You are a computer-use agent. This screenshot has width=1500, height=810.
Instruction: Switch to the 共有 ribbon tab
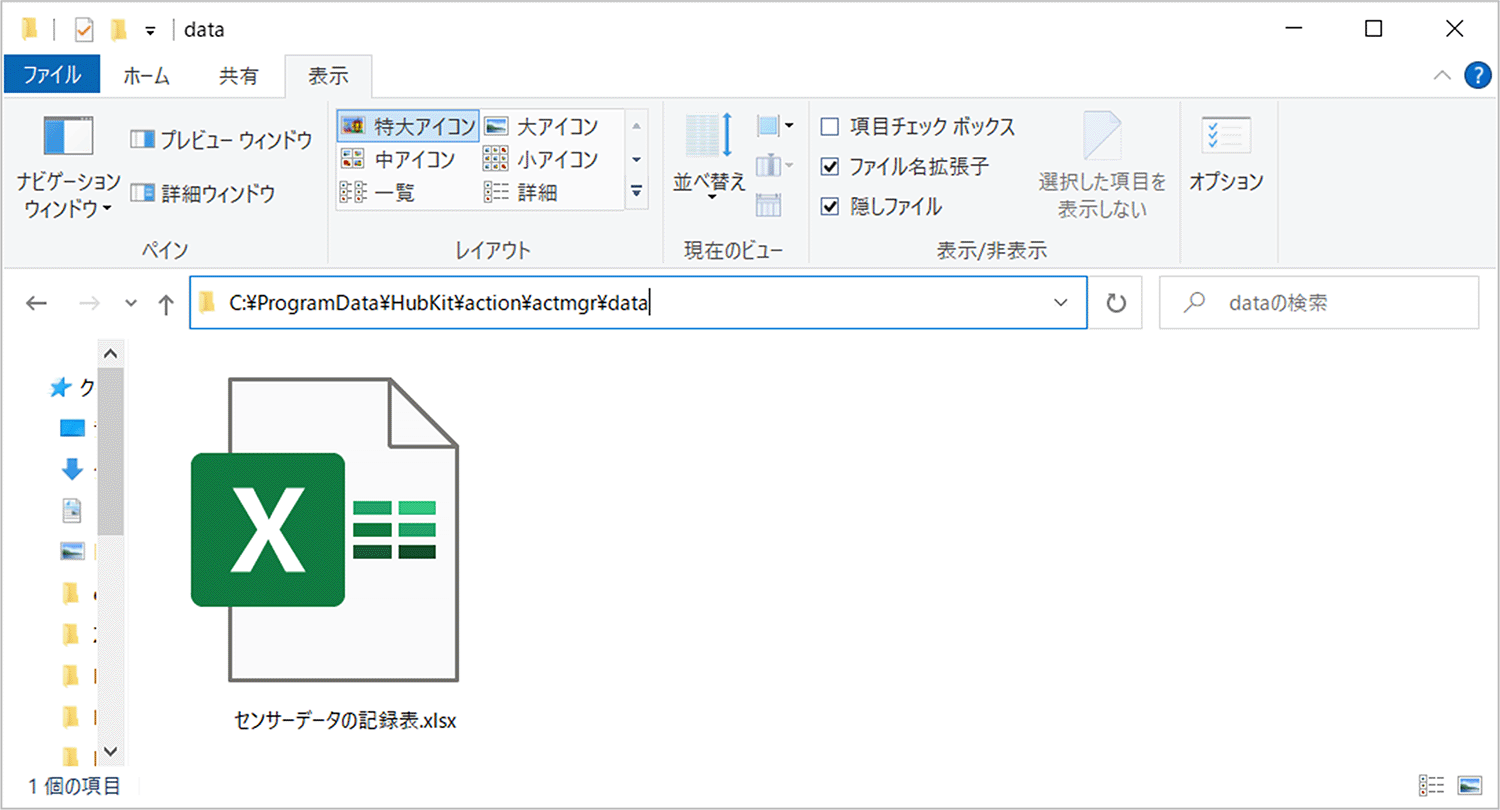click(x=238, y=75)
